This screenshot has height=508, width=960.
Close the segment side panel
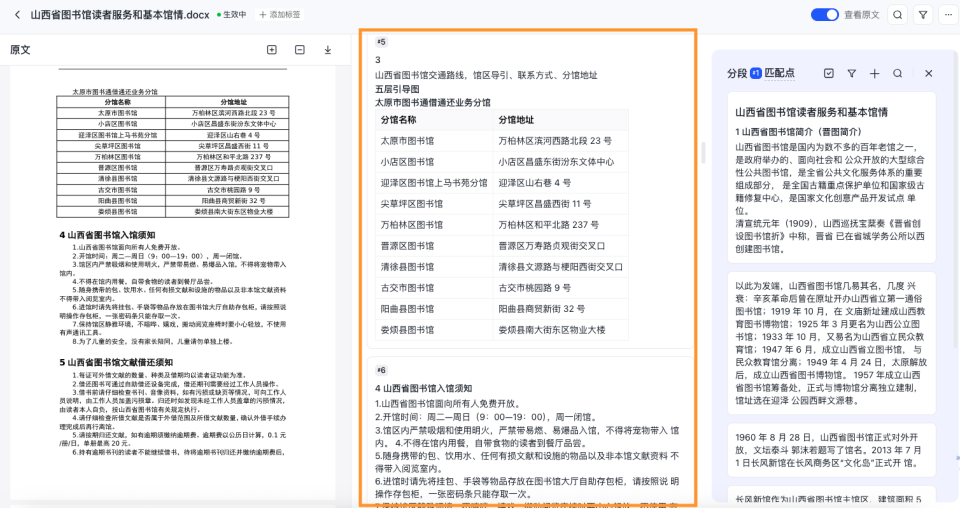pyautogui.click(x=928, y=74)
